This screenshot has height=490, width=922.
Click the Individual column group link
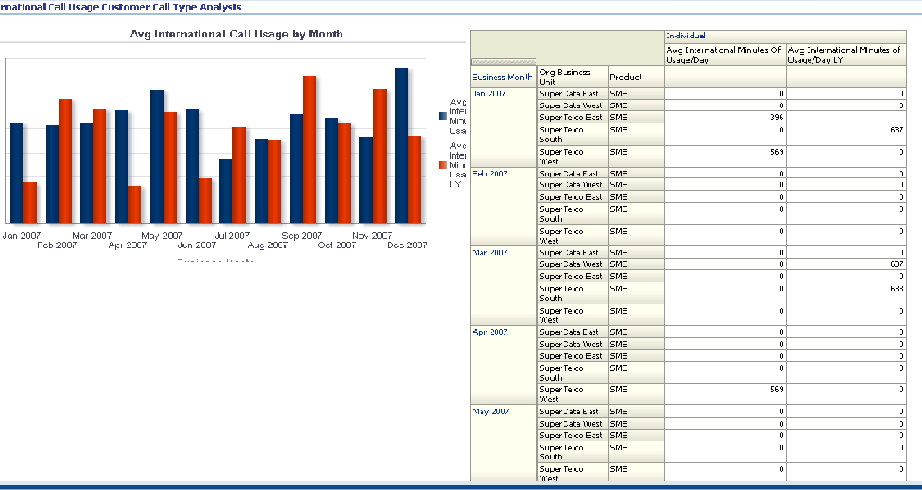[x=685, y=36]
